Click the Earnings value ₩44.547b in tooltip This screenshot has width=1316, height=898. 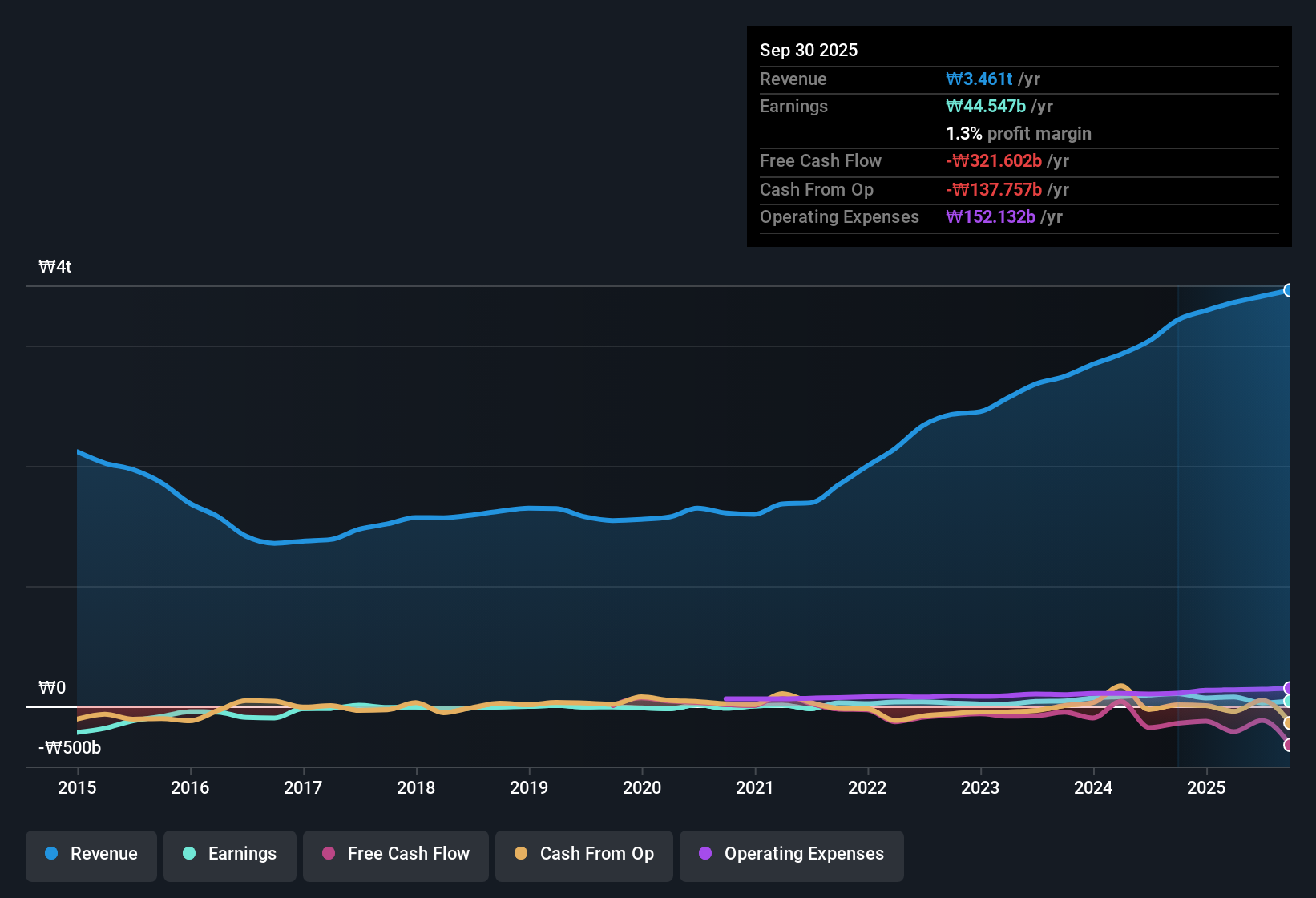coord(987,106)
